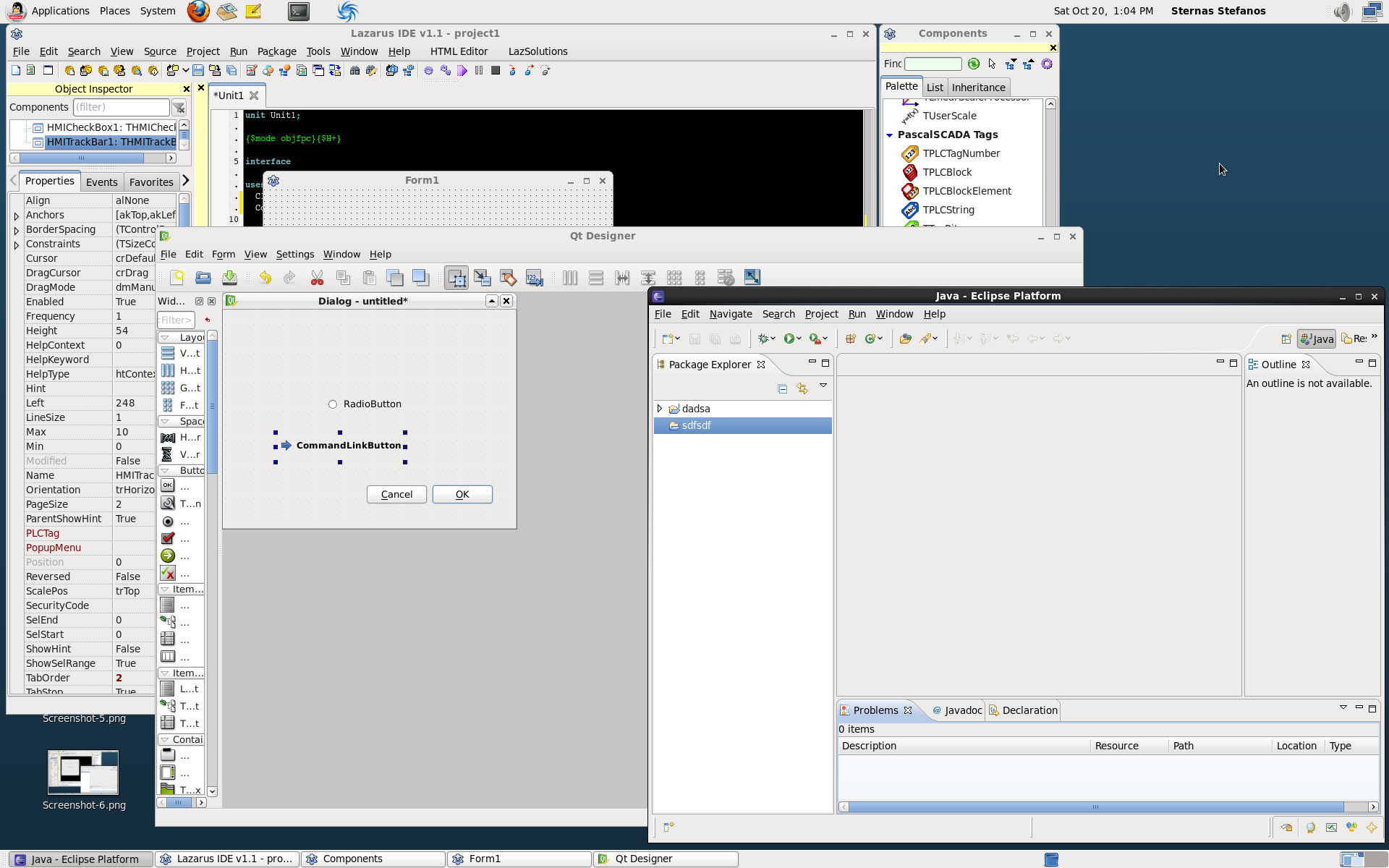Switch to Events tab in Object Inspector
The height and width of the screenshot is (868, 1389).
(101, 182)
